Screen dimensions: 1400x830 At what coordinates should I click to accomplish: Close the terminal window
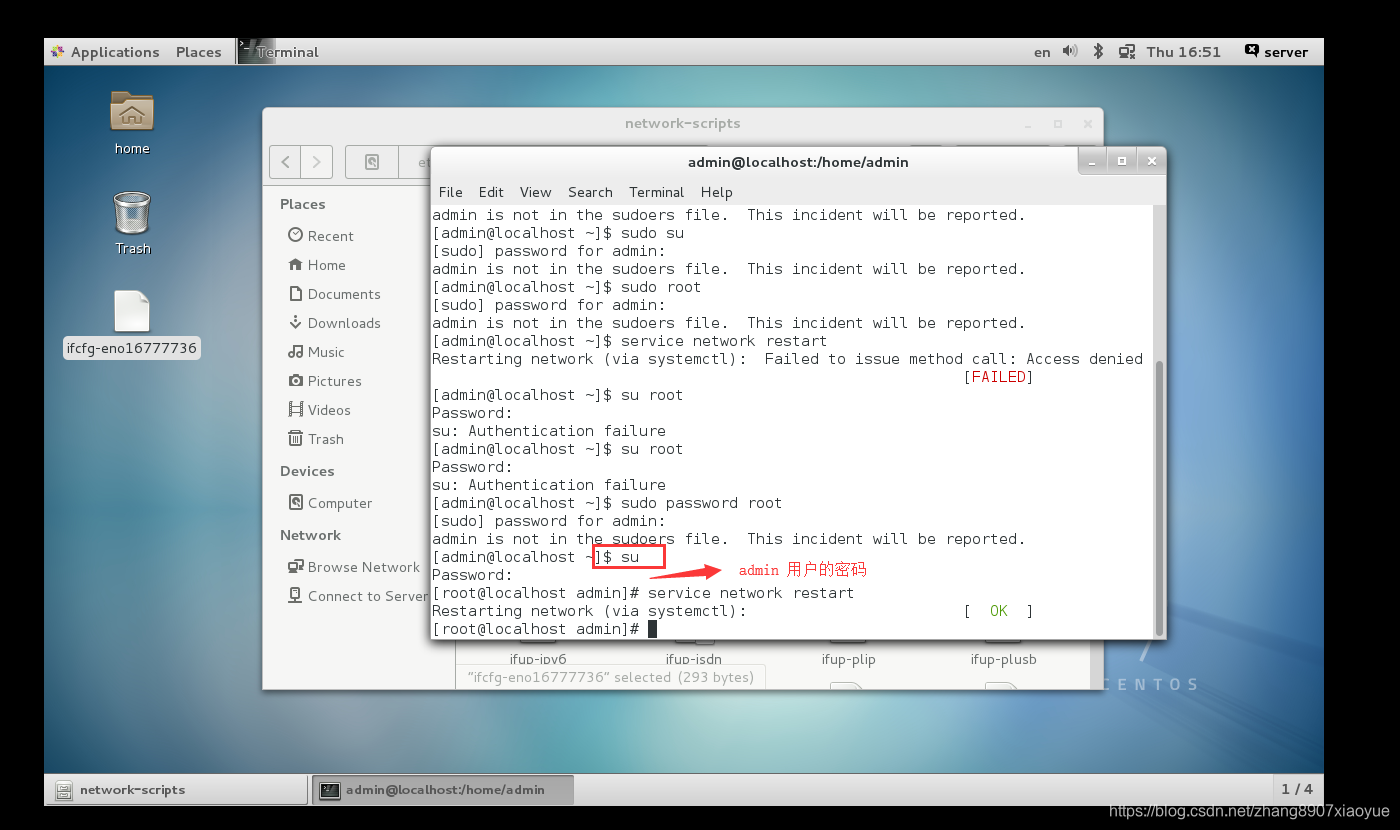(x=1151, y=161)
